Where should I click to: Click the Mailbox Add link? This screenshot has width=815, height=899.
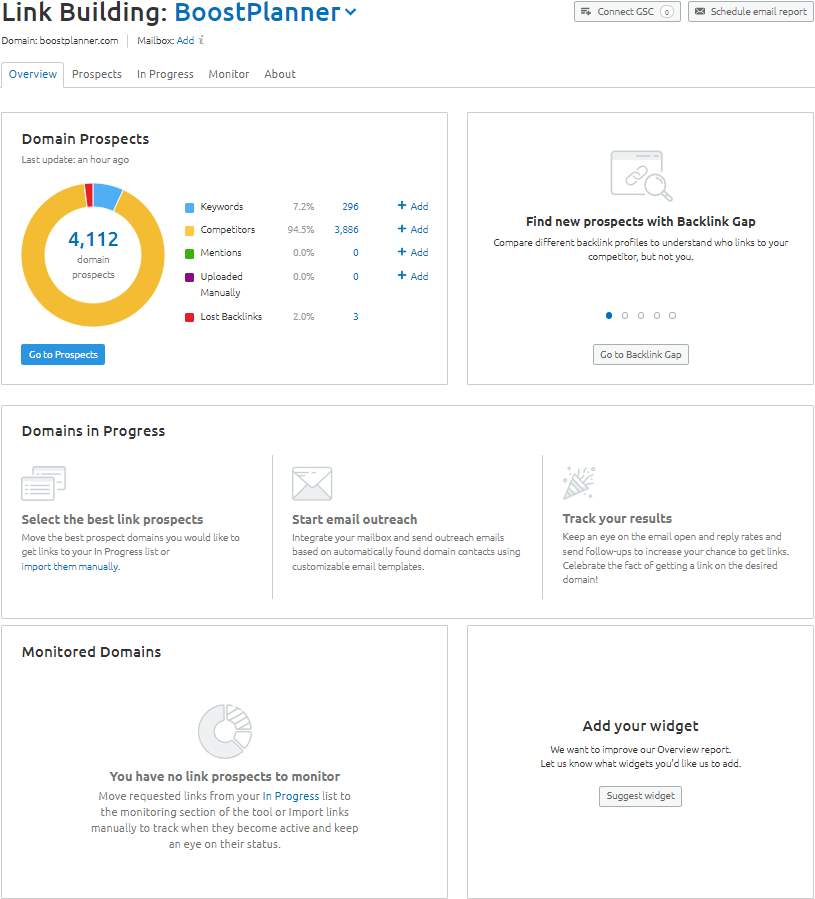click(185, 41)
